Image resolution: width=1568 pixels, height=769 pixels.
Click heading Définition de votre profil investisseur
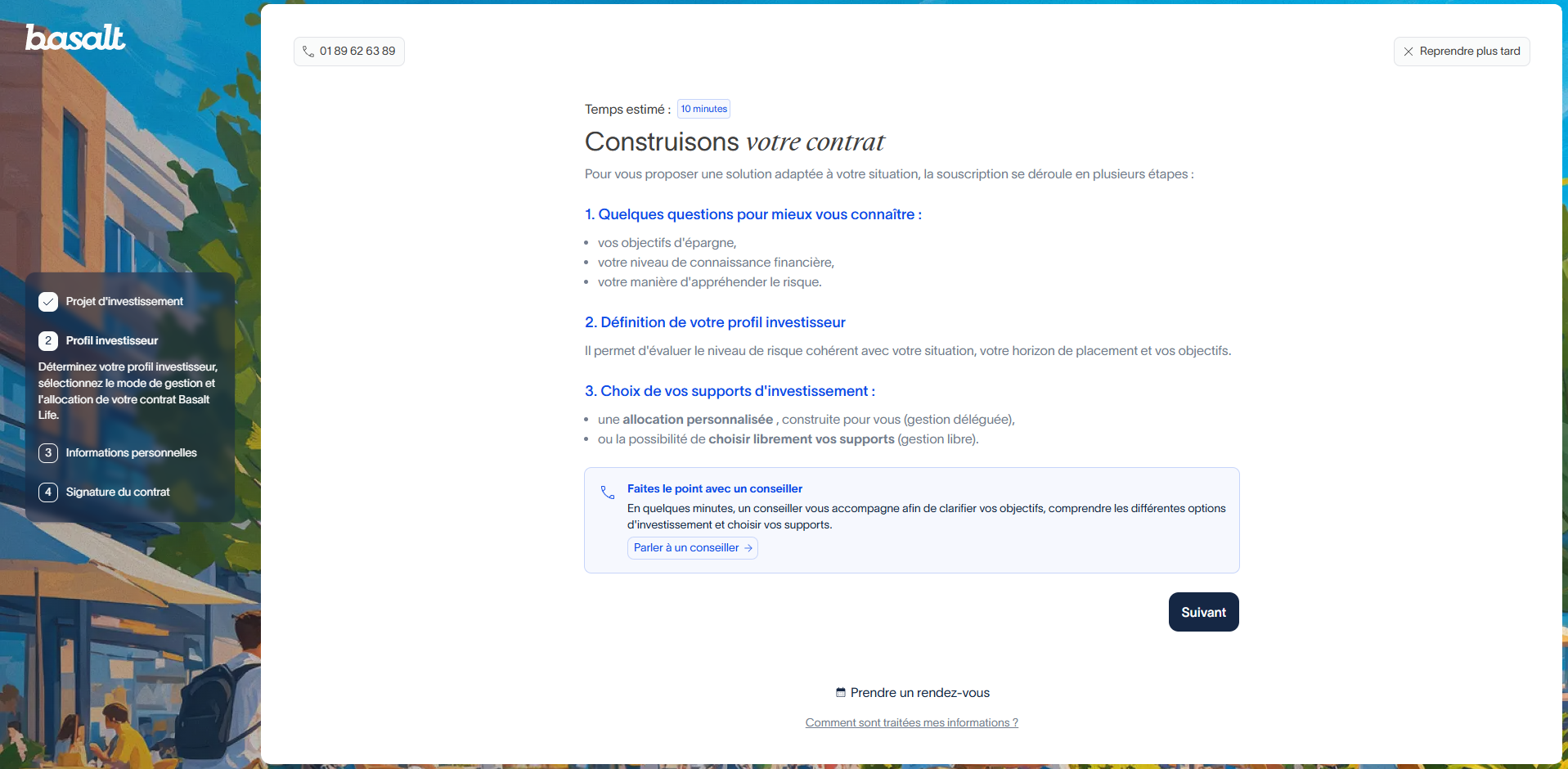click(715, 322)
